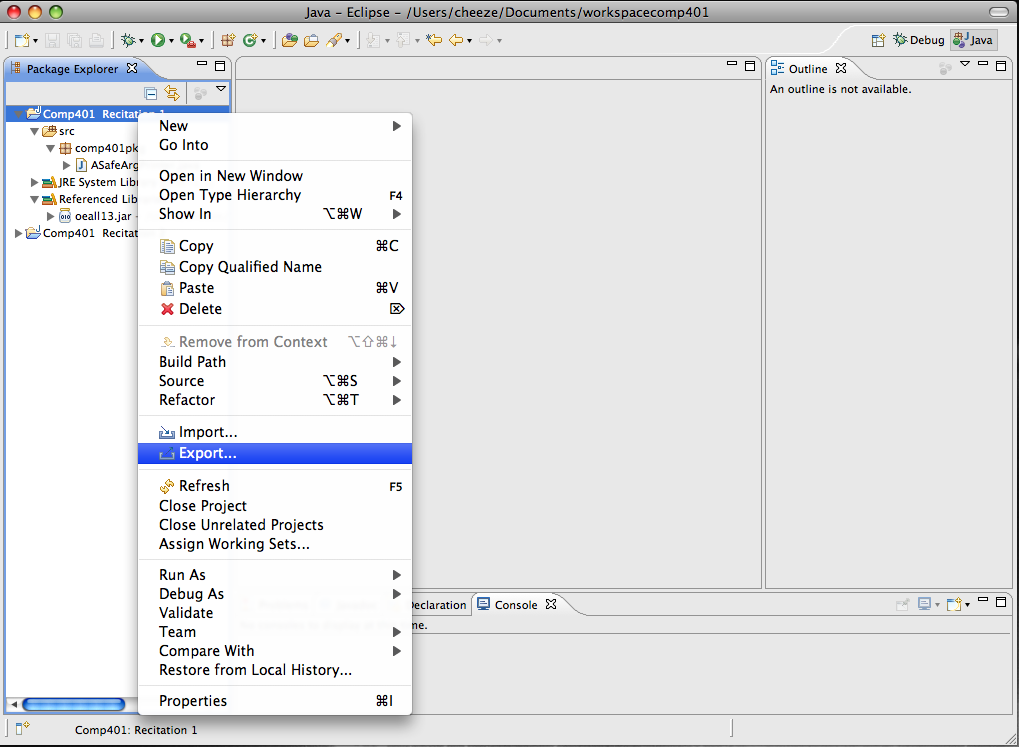1019x747 pixels.
Task: Click the New wizard toolbar icon
Action: (x=21, y=40)
